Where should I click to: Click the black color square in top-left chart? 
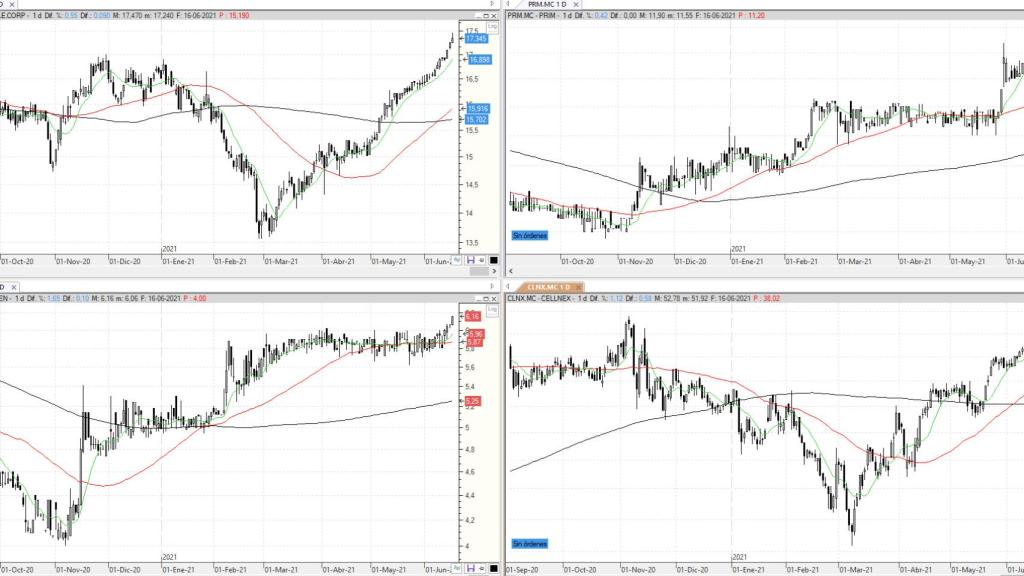click(x=492, y=259)
